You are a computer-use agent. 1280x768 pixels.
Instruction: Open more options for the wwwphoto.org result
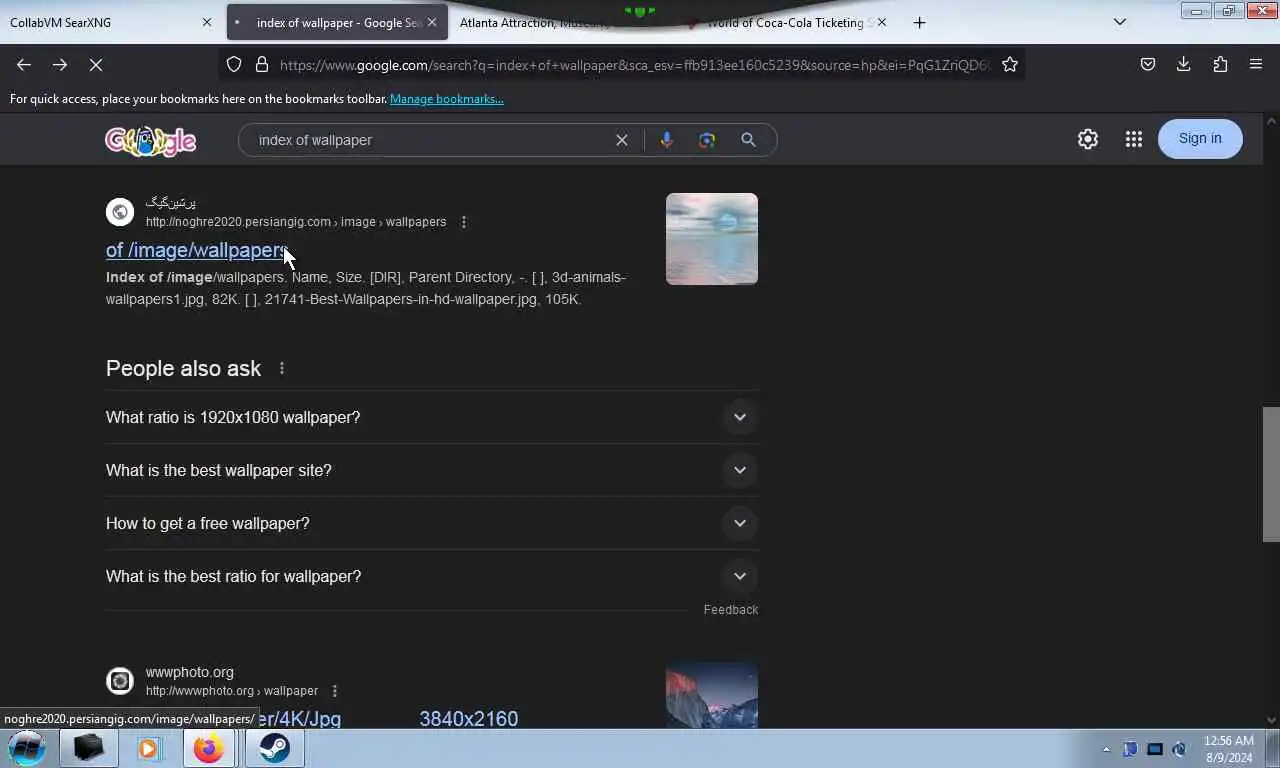pyautogui.click(x=335, y=691)
